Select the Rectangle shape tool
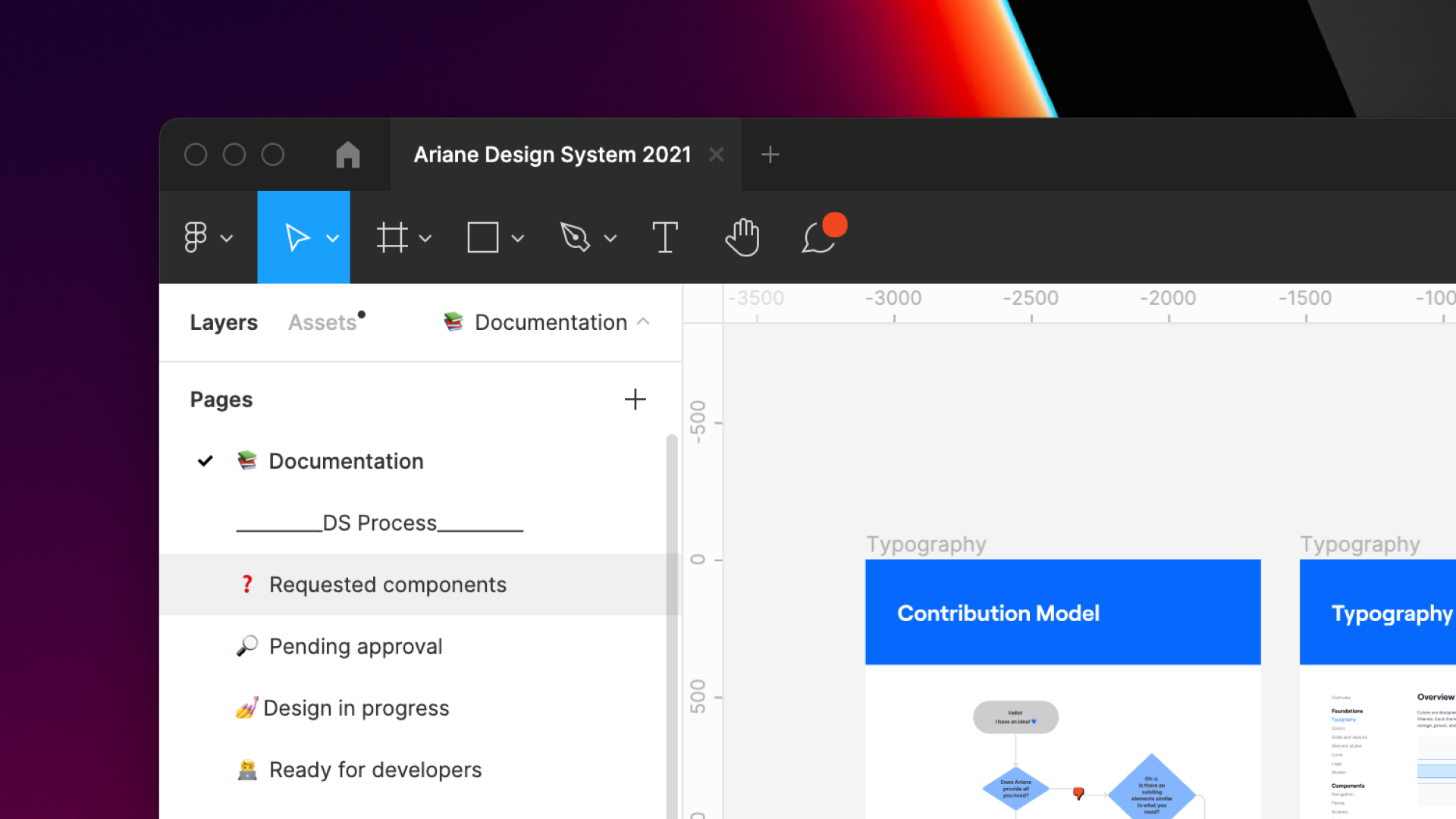Screen dimensions: 1456x819 (x=483, y=237)
